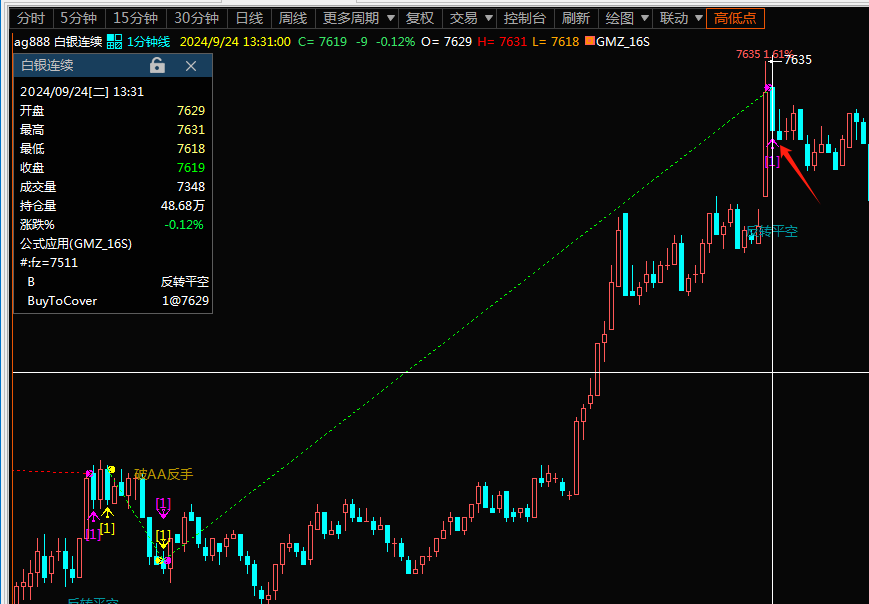Open the 更多周期 dropdown
This screenshot has width=869, height=604.
click(x=357, y=18)
